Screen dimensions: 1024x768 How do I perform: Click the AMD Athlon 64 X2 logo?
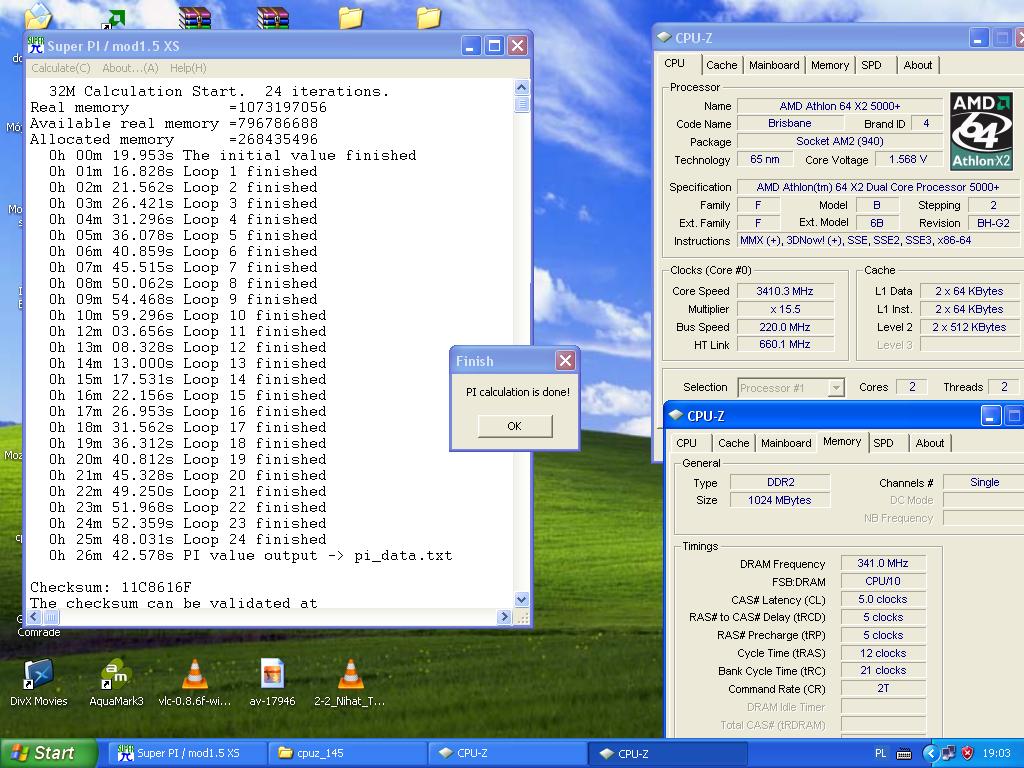(982, 131)
